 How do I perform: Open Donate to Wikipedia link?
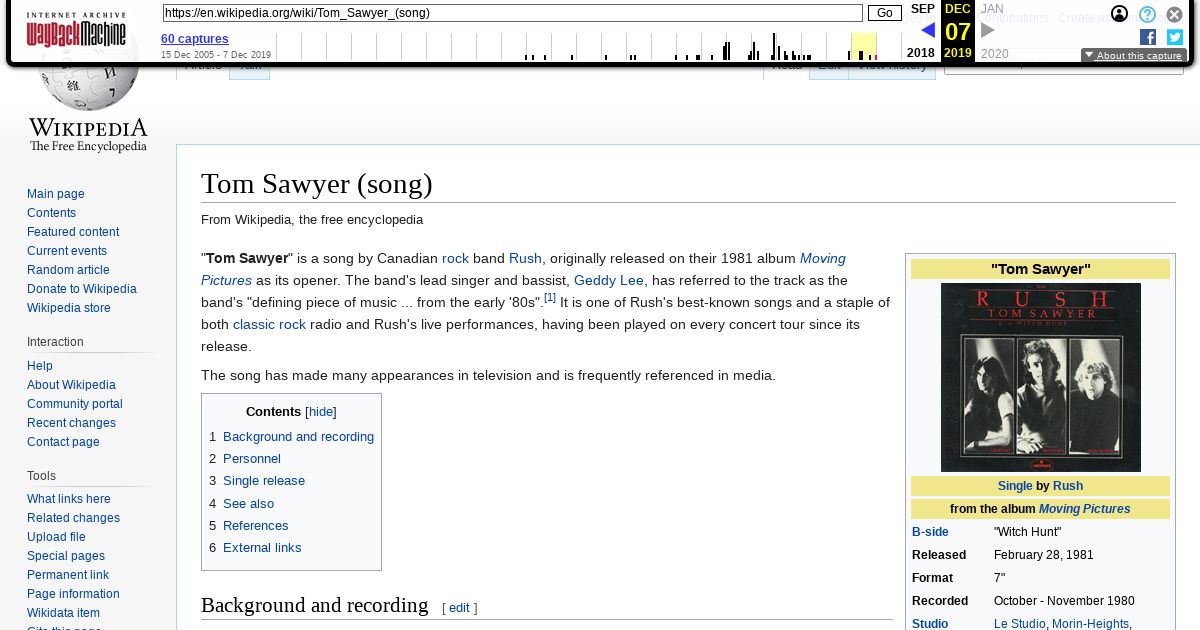[82, 289]
